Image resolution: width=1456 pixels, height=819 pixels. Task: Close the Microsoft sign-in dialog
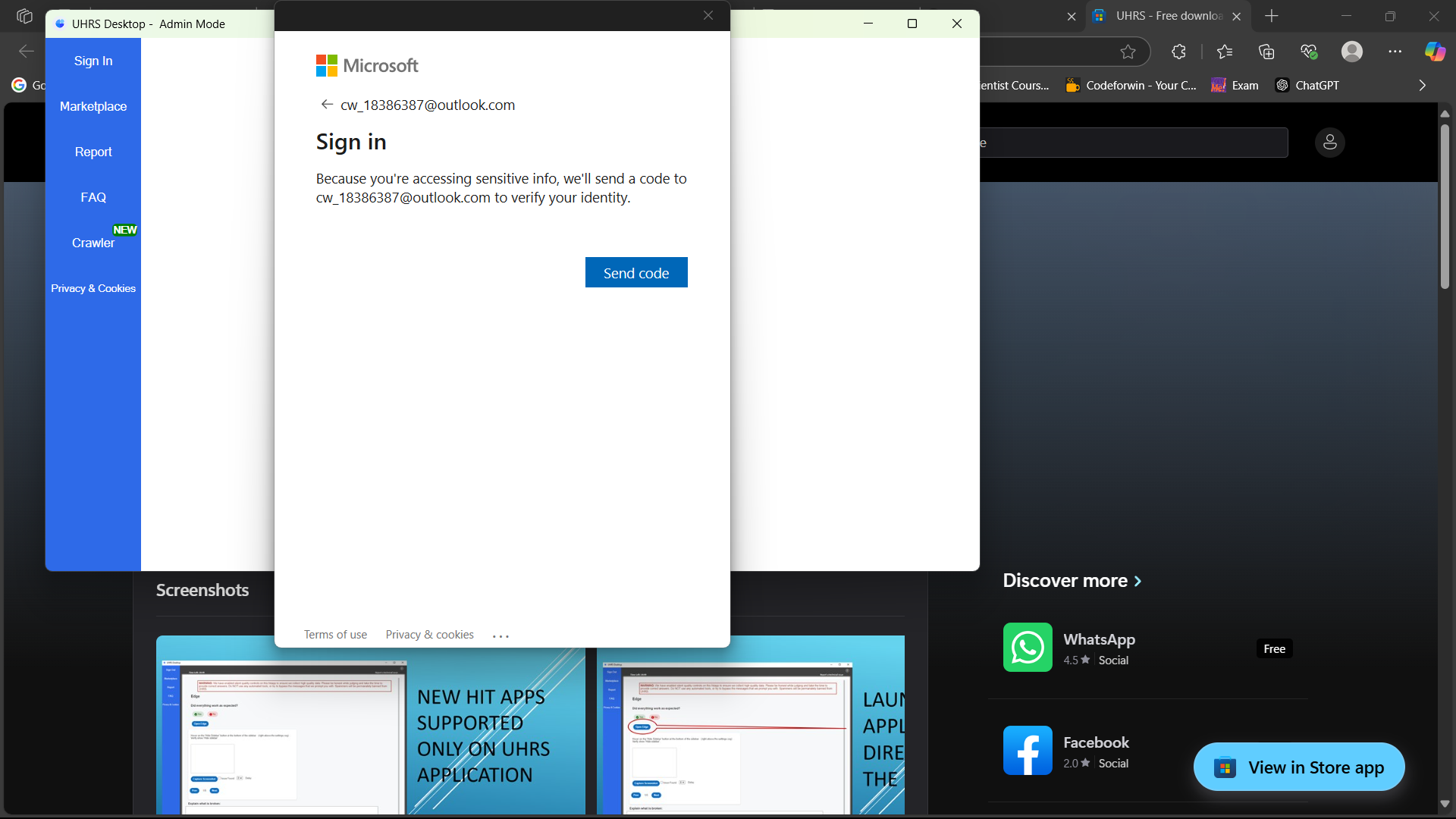coord(708,15)
